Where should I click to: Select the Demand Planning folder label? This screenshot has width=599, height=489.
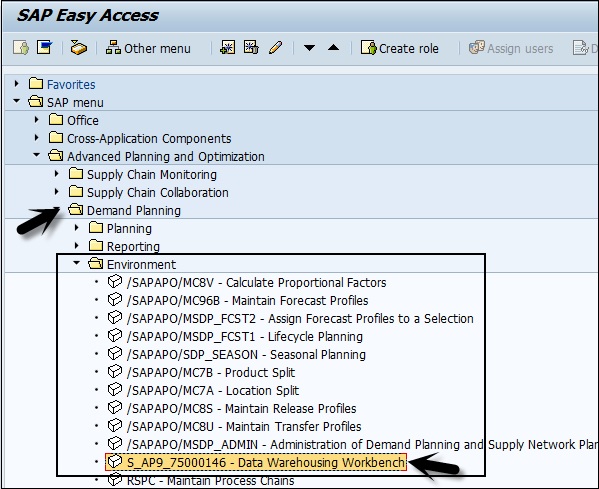pos(134,210)
